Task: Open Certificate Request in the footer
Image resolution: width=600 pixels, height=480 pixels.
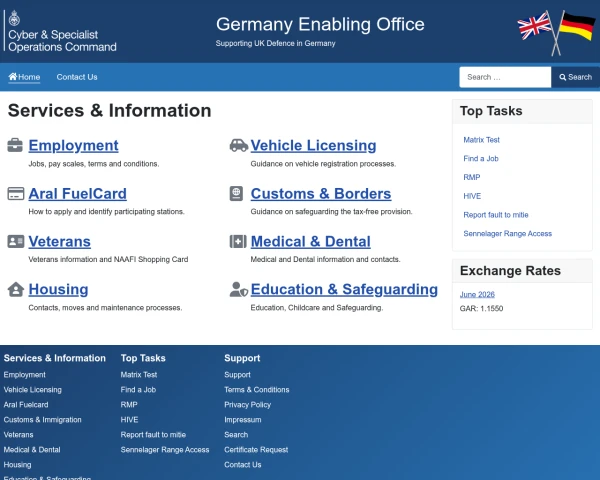Action: point(256,450)
